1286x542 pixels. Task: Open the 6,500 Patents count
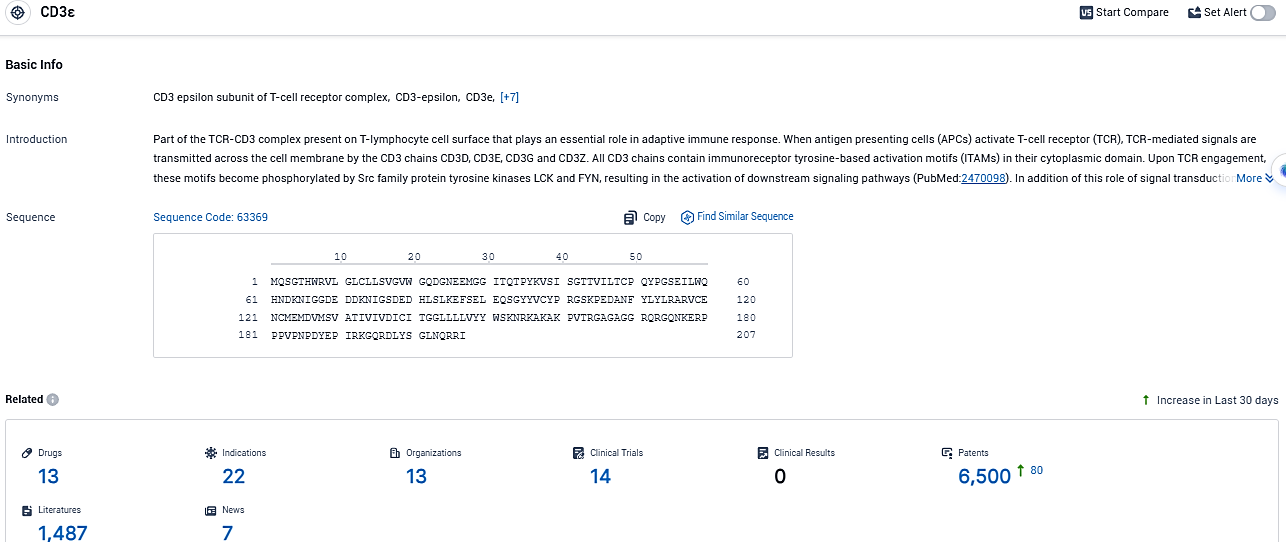tap(984, 477)
